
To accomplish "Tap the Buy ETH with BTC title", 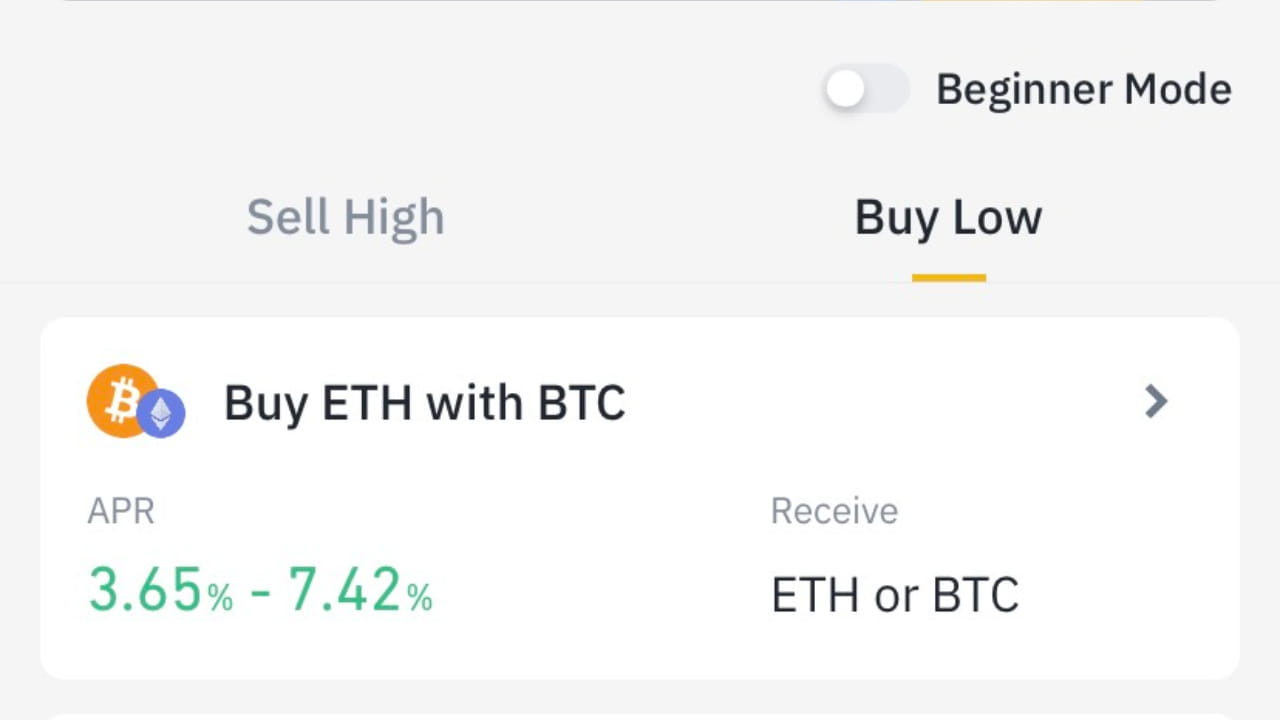I will (424, 402).
